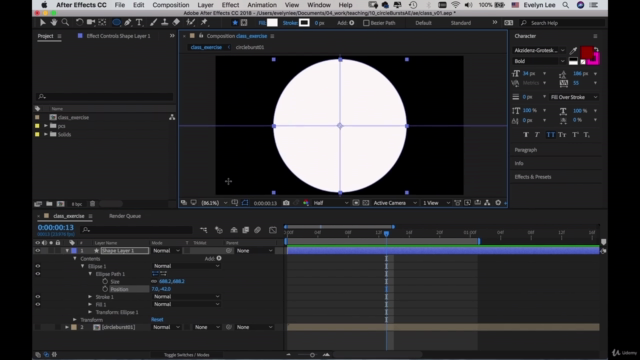Toggle visibility eye of Stroke 1
The image size is (640, 360).
pyautogui.click(x=38, y=297)
